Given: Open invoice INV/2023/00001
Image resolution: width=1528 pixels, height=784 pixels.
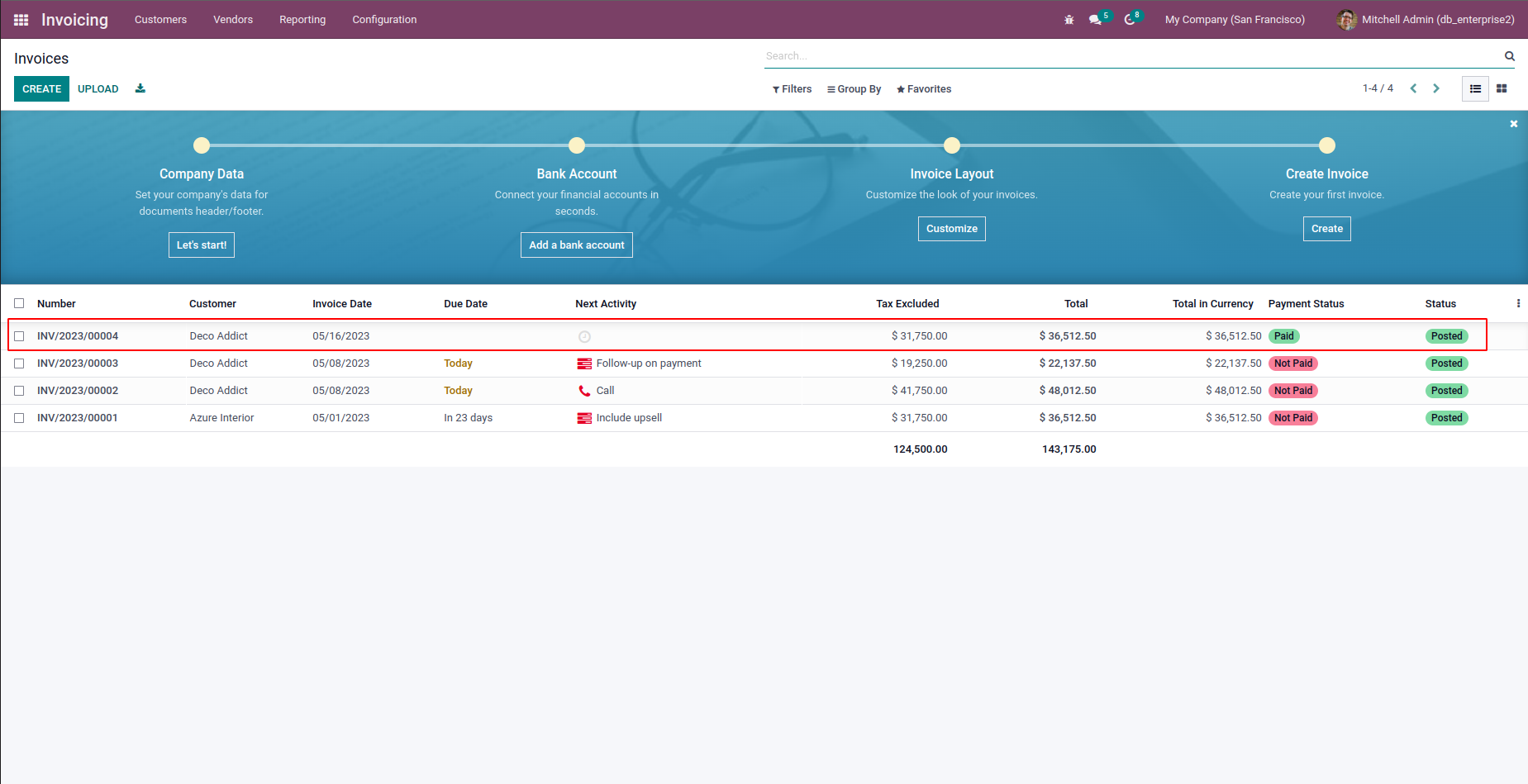Looking at the screenshot, I should [x=78, y=418].
